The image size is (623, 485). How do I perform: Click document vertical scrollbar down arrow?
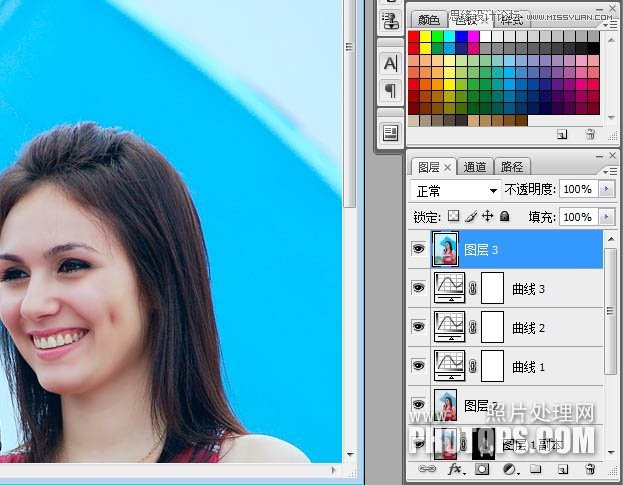point(350,454)
